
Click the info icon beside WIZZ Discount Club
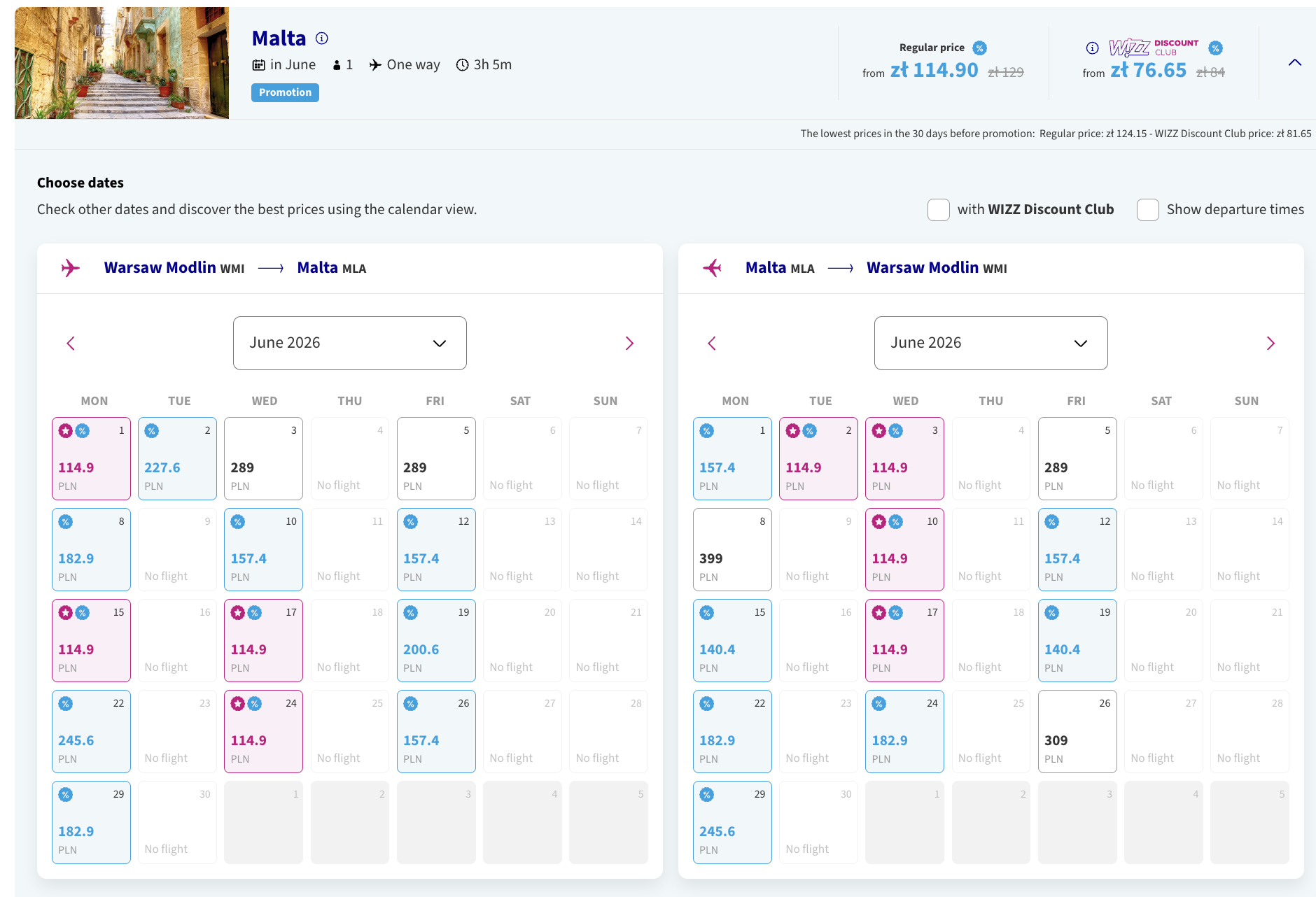tap(1092, 48)
